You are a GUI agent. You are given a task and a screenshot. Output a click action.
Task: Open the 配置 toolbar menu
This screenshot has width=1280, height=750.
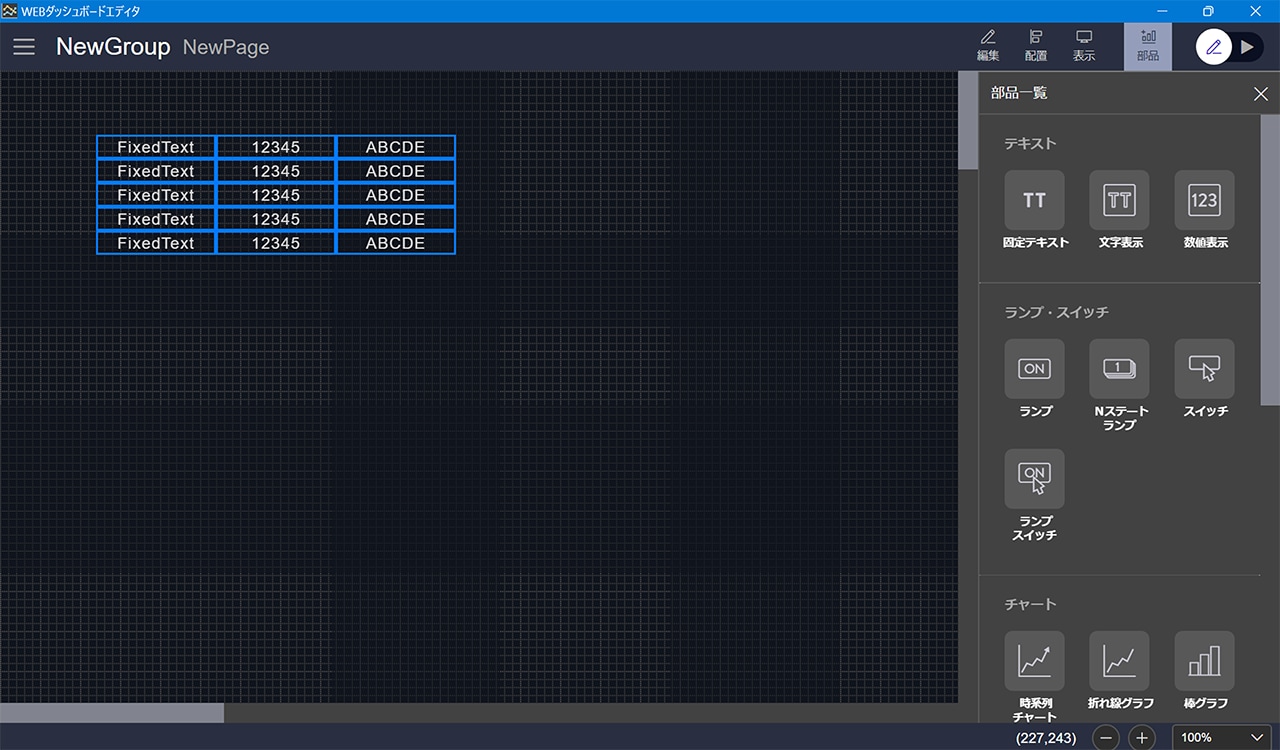coord(1036,46)
